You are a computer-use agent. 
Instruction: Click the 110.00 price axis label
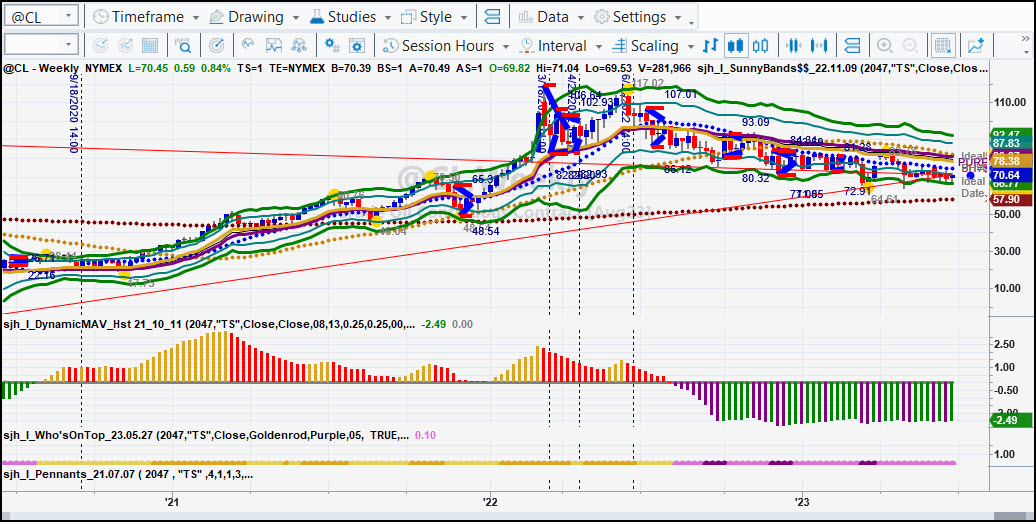1008,104
